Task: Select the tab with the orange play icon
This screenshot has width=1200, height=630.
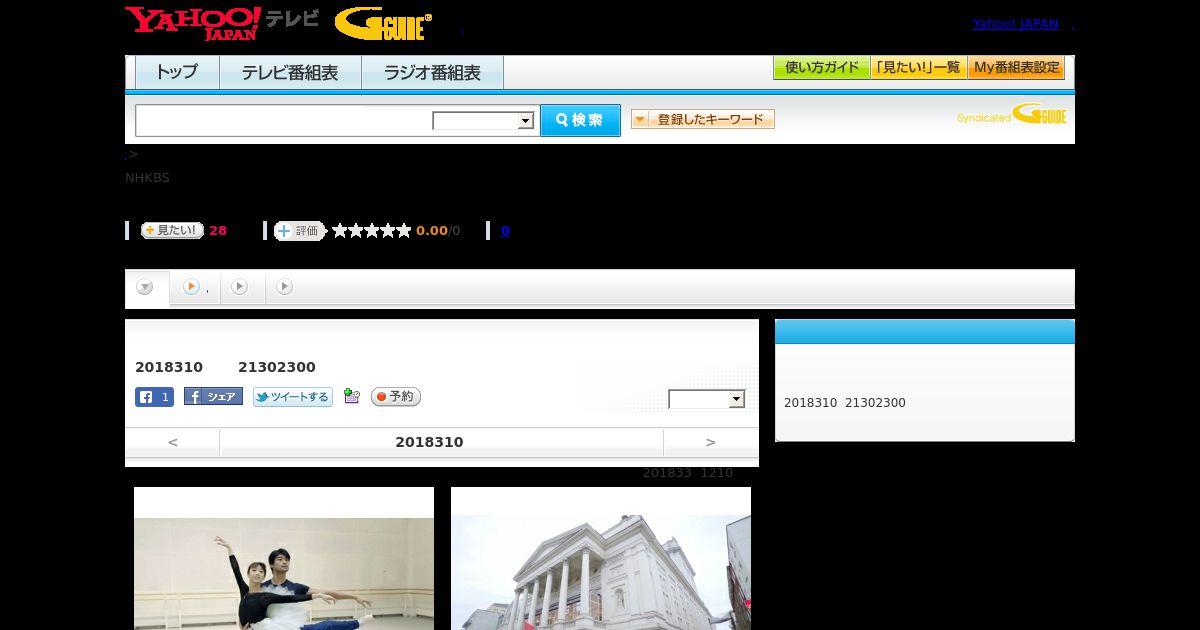Action: coord(196,288)
